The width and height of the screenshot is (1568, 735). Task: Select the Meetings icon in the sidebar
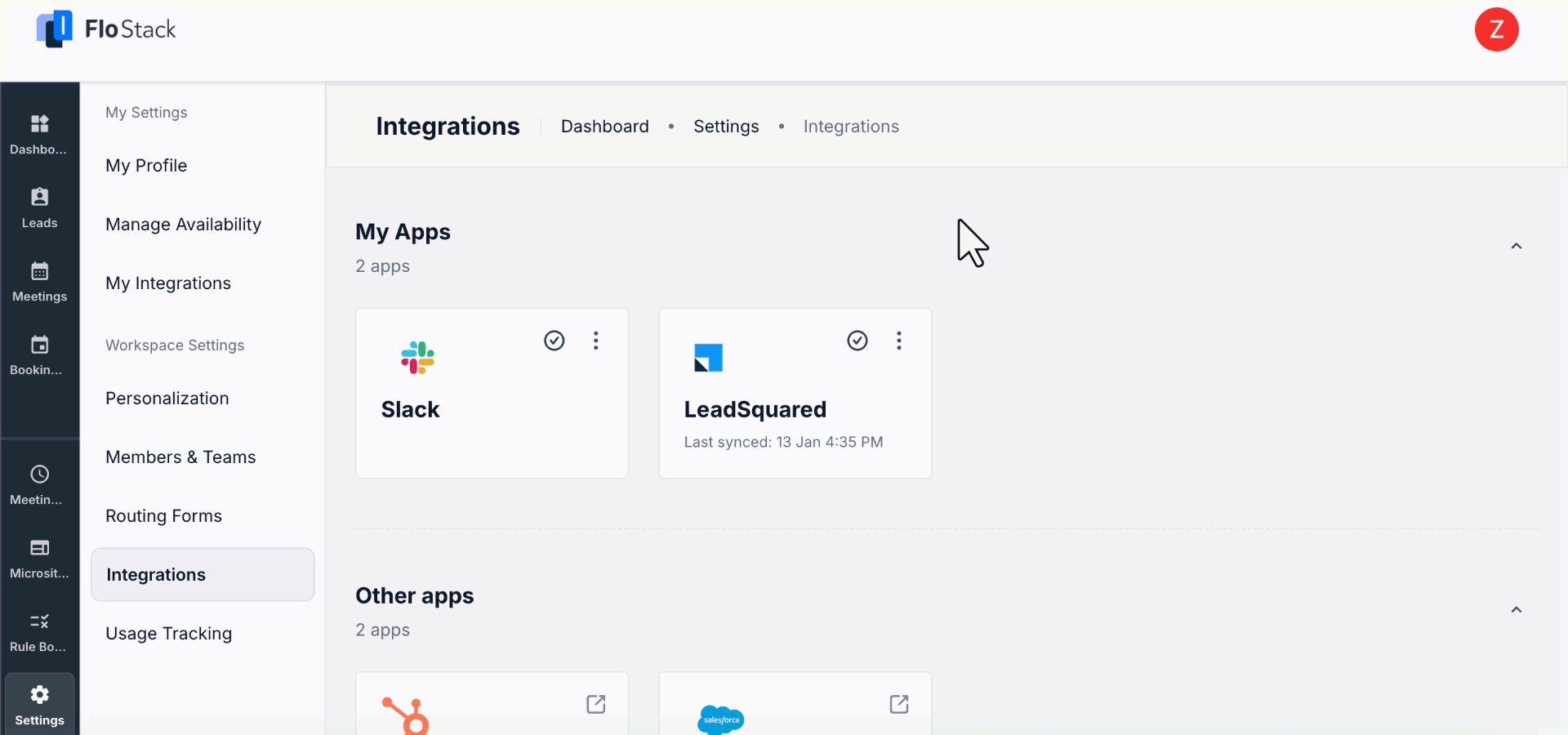coord(39,281)
